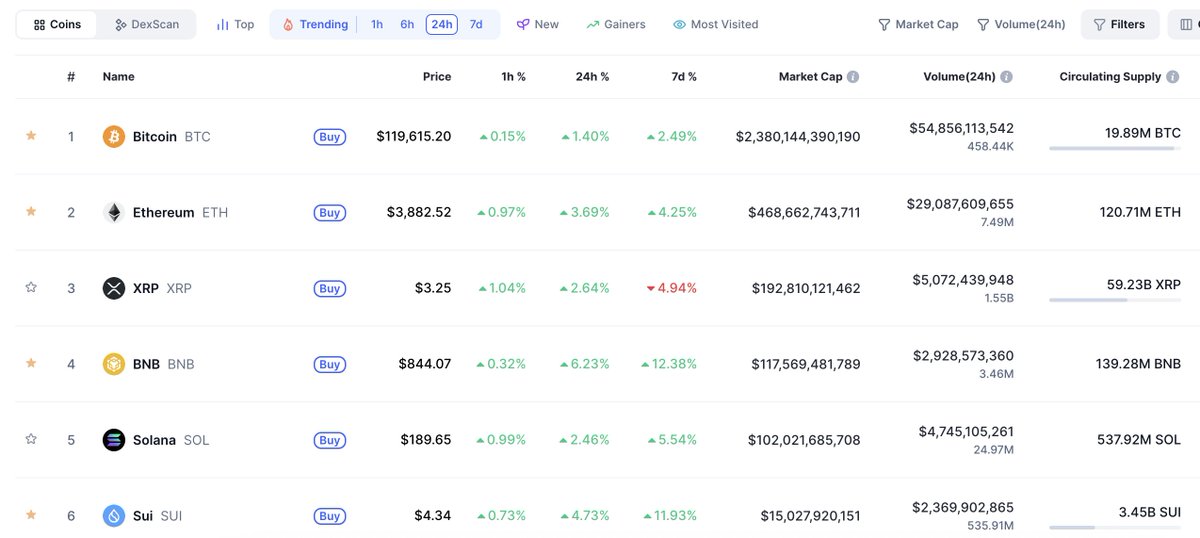This screenshot has height=538, width=1200.
Task: Add Solana to watchlist star
Action: 31,440
